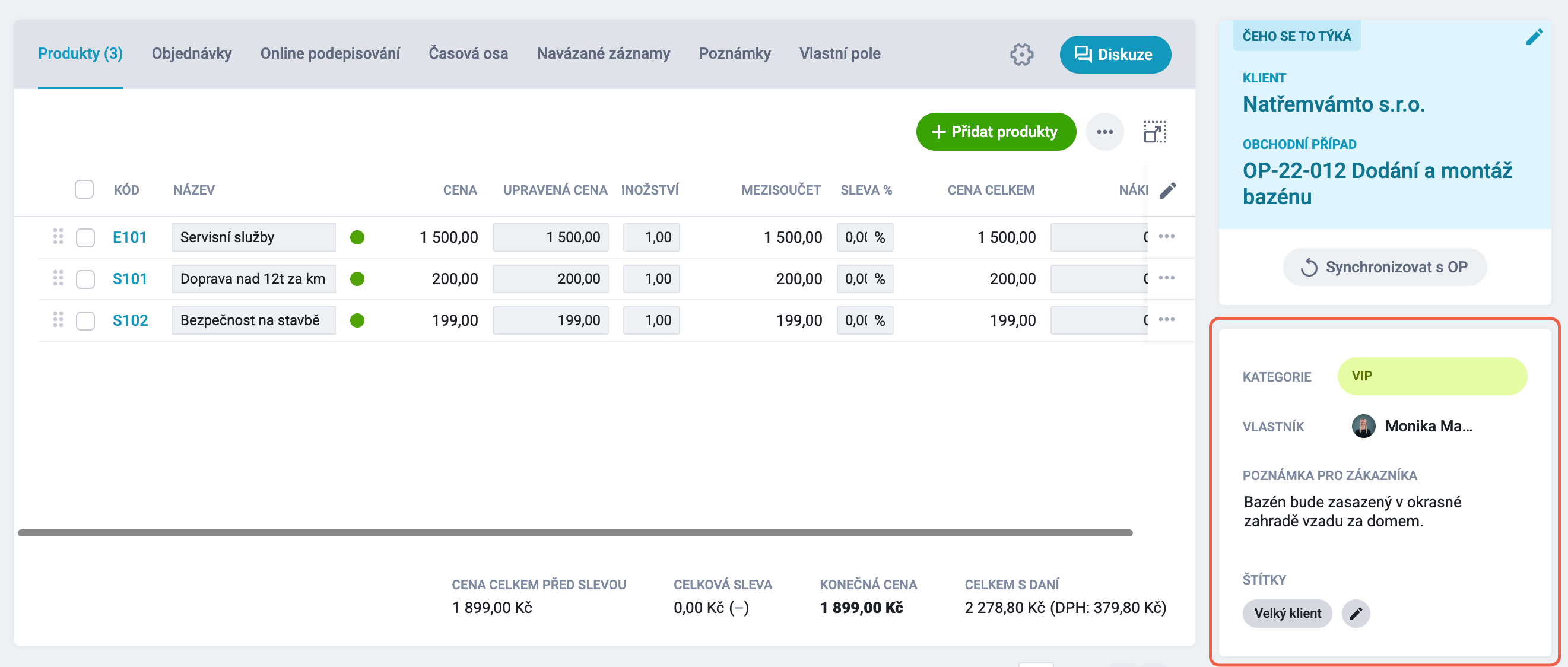Tick the select-all checkbox in the header
This screenshot has height=667, width=1568.
(84, 189)
